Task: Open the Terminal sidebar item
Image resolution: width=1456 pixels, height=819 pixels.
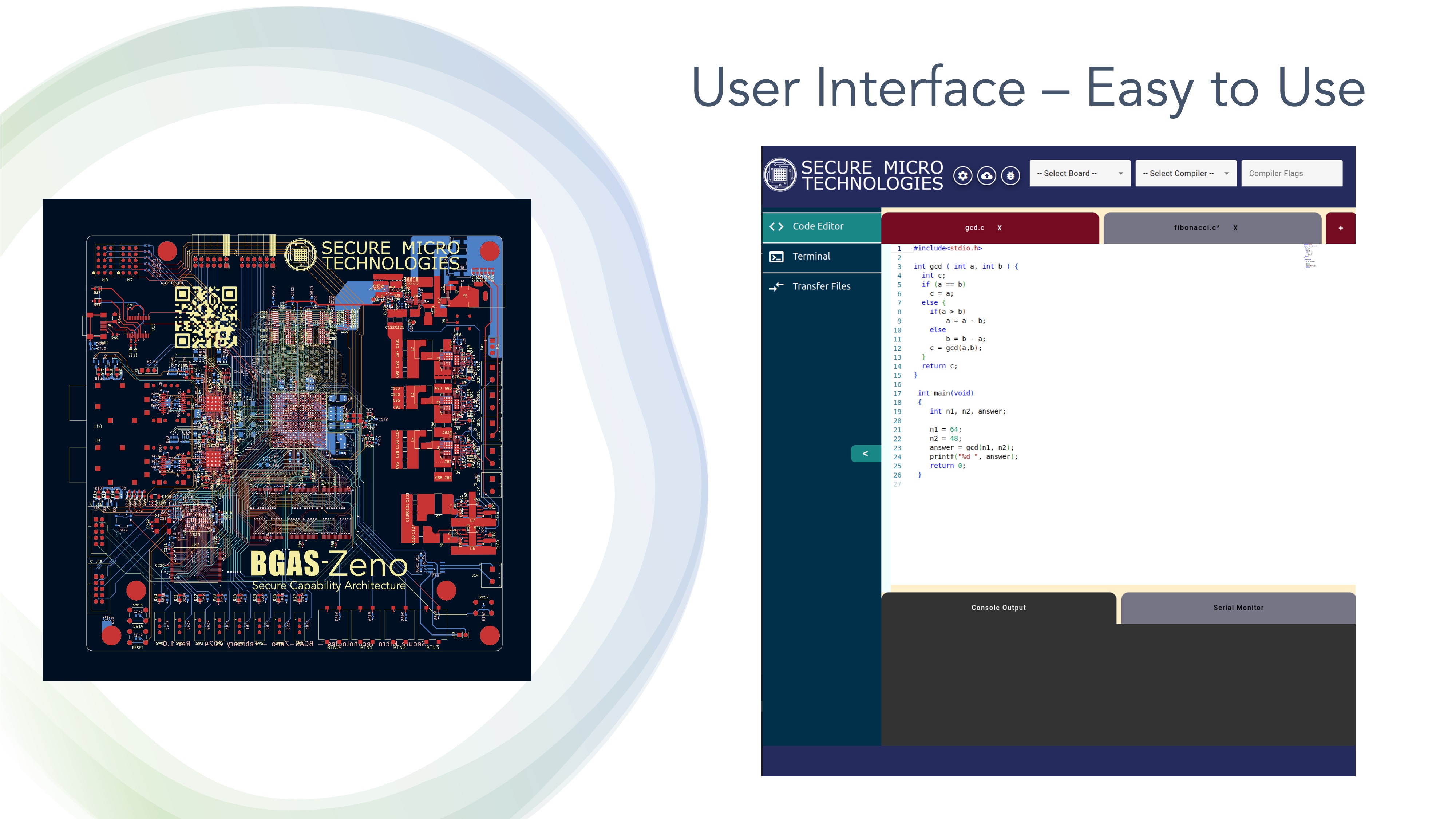Action: coord(821,257)
